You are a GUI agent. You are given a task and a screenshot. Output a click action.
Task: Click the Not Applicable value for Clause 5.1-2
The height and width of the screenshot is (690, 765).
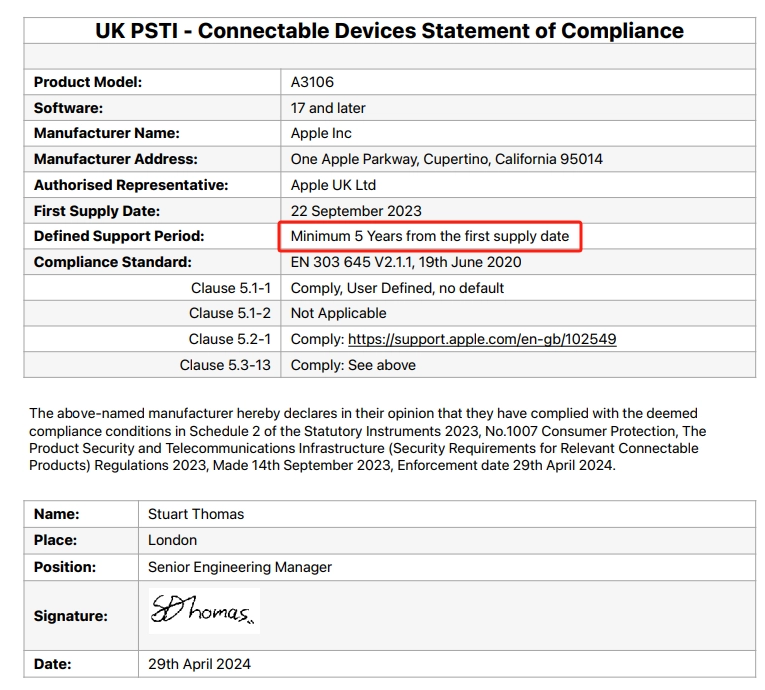(x=338, y=313)
